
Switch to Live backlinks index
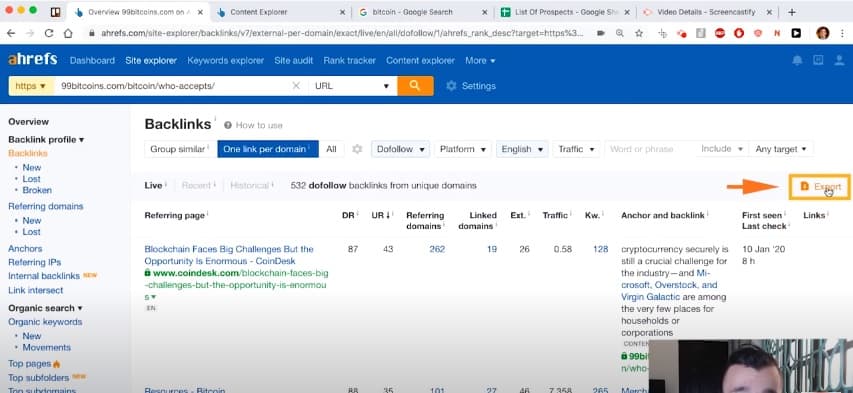[154, 185]
